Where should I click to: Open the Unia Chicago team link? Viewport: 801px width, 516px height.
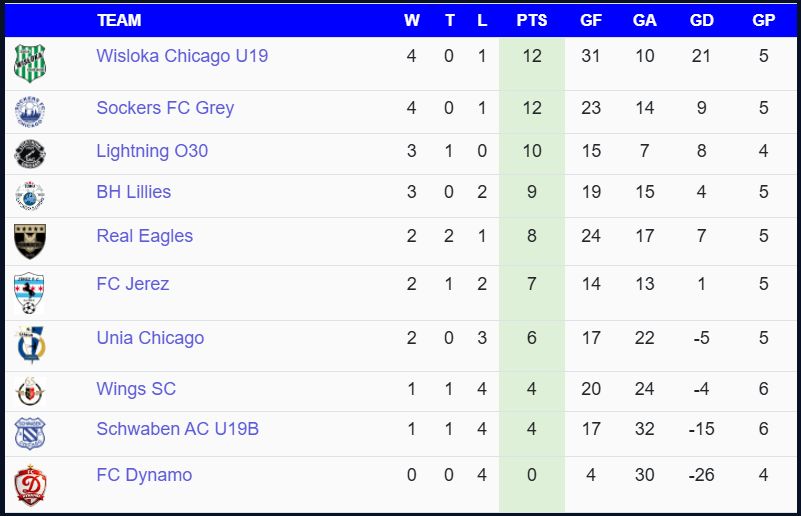150,338
